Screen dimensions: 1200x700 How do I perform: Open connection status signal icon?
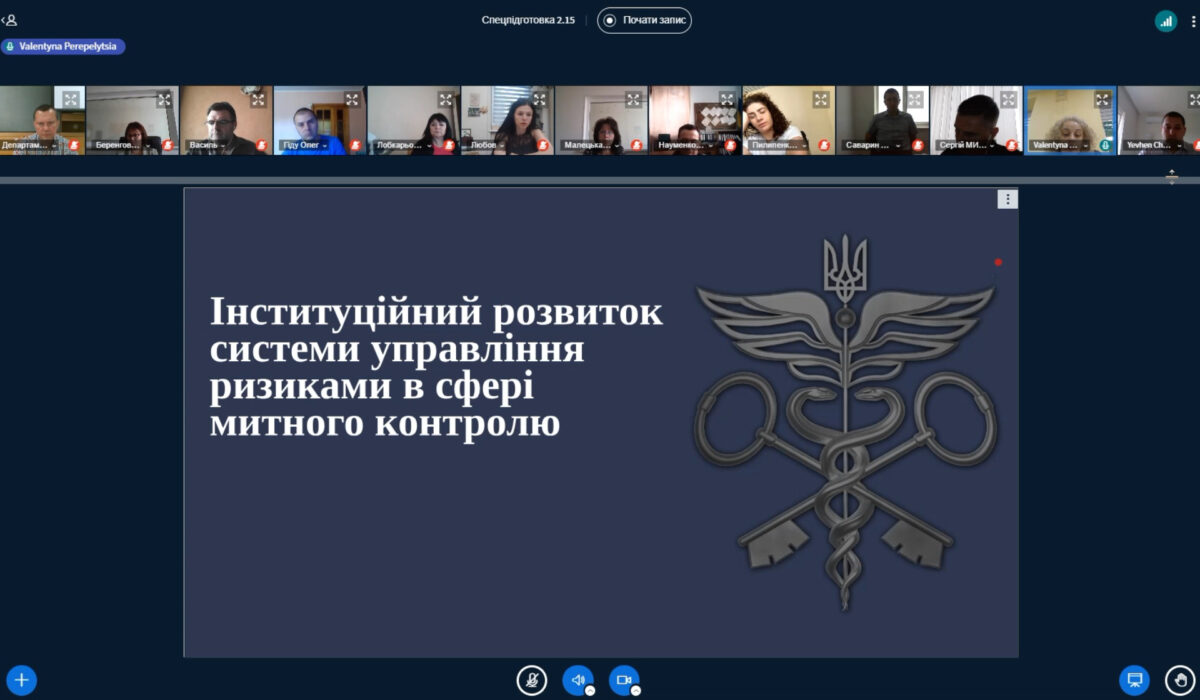tap(1166, 21)
